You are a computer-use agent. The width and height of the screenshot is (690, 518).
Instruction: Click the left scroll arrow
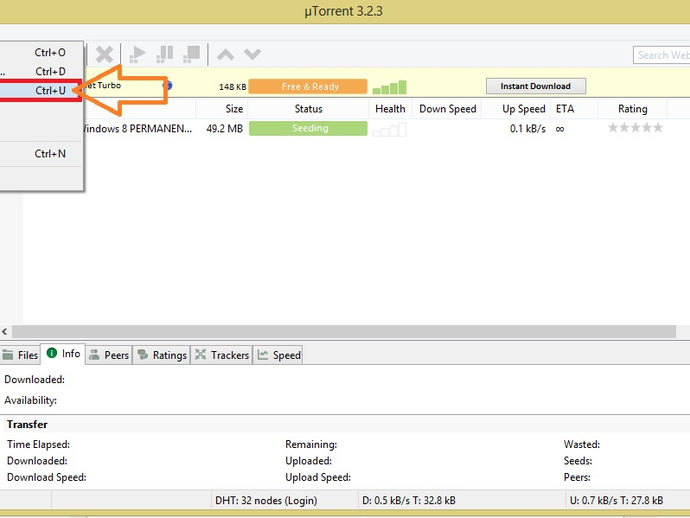pos(5,331)
